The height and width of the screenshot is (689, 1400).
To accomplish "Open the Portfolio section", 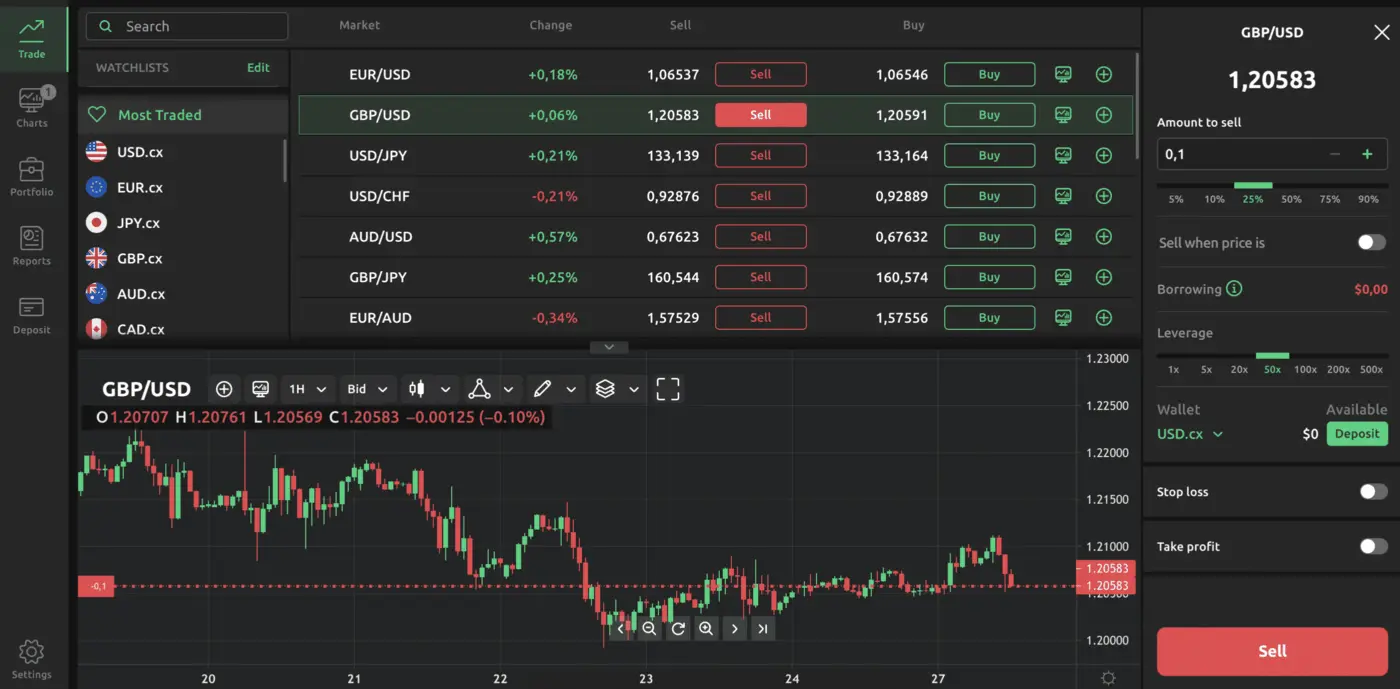I will [32, 177].
